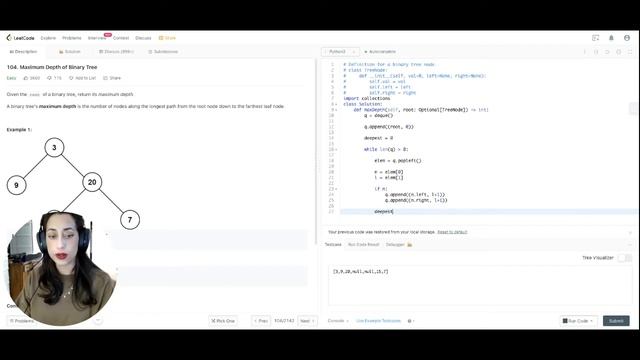Fold the while loop block
Viewport: 640px width, 360px height.
pos(336,149)
